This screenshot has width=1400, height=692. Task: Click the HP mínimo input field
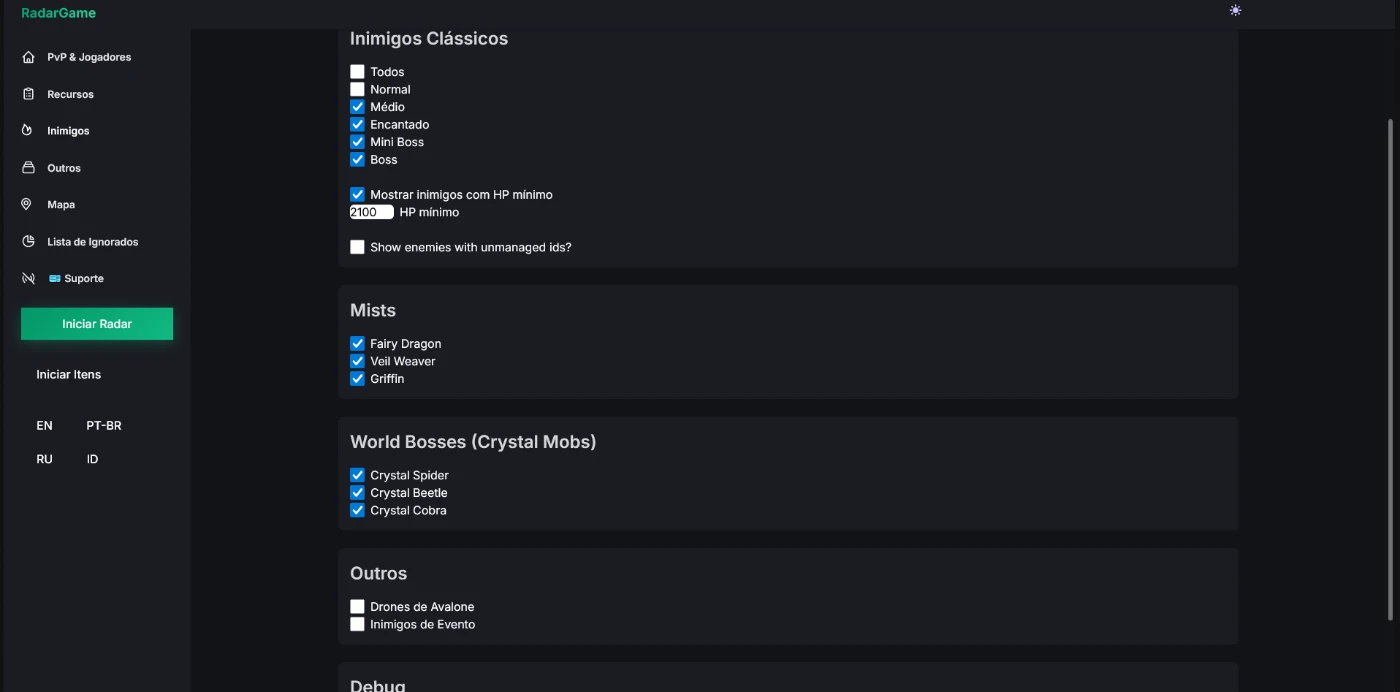tap(371, 212)
